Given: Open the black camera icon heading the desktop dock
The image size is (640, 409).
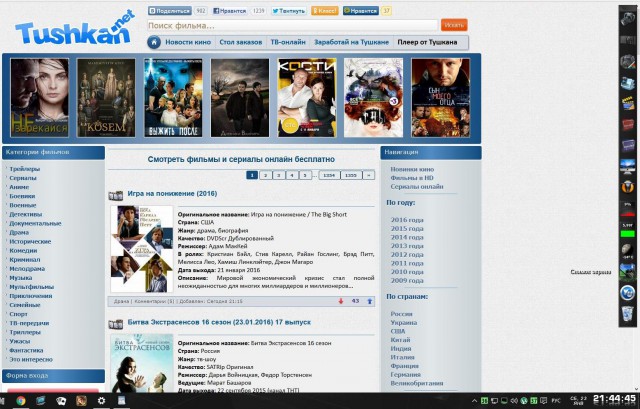Looking at the screenshot, I should click(627, 18).
